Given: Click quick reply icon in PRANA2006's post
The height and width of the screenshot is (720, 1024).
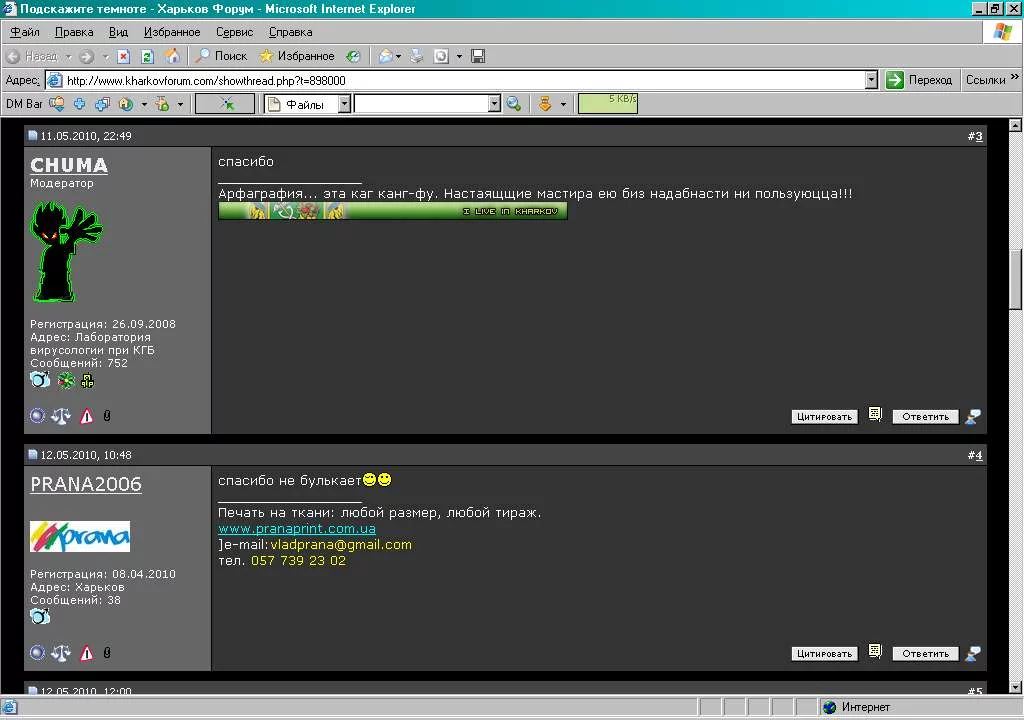Looking at the screenshot, I should click(x=973, y=653).
